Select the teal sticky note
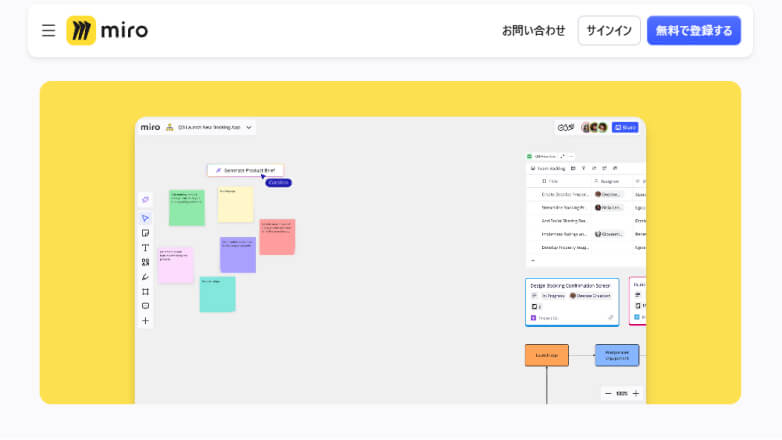This screenshot has width=782, height=440. coord(217,294)
